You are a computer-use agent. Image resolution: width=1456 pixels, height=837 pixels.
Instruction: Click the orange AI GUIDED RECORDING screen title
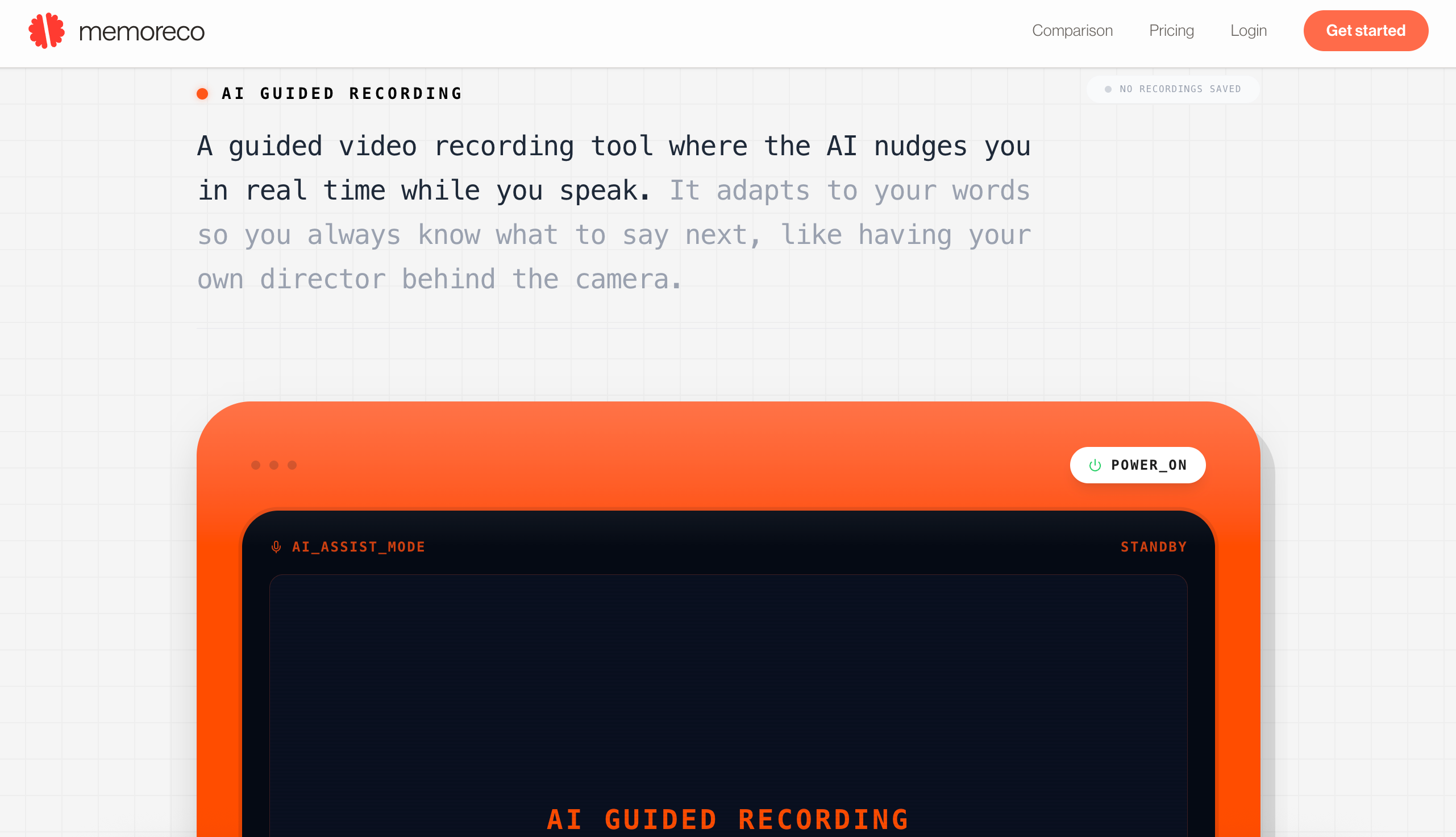[x=727, y=819]
